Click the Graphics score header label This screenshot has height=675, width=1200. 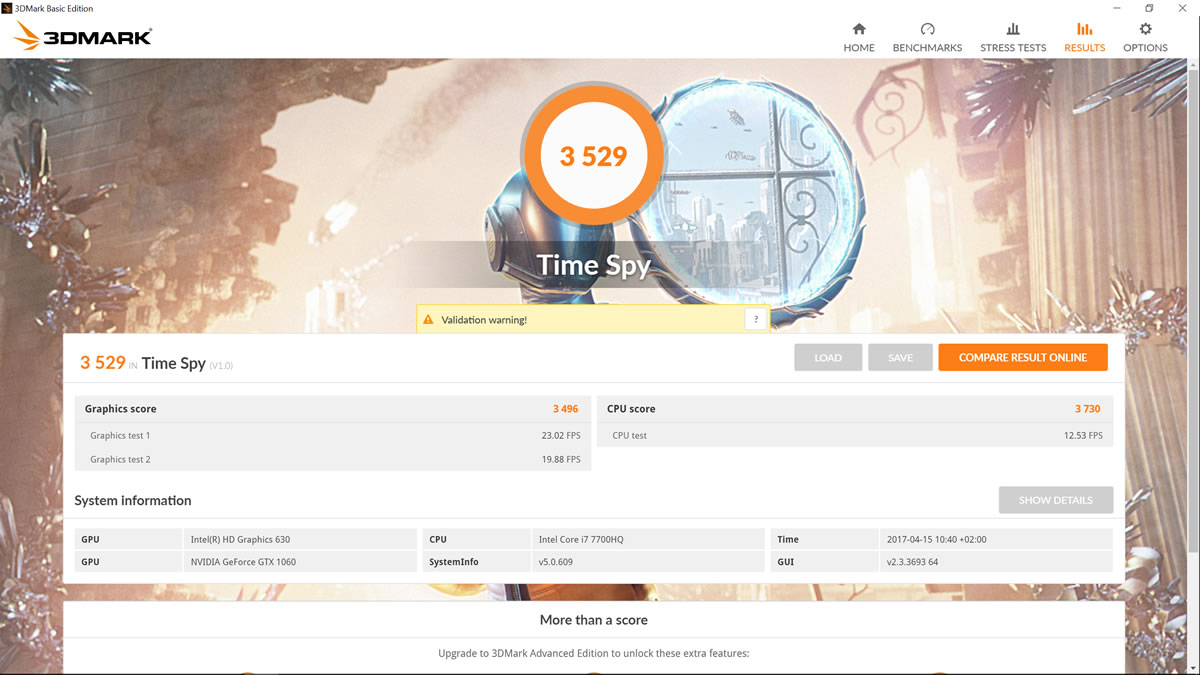pyautogui.click(x=121, y=409)
